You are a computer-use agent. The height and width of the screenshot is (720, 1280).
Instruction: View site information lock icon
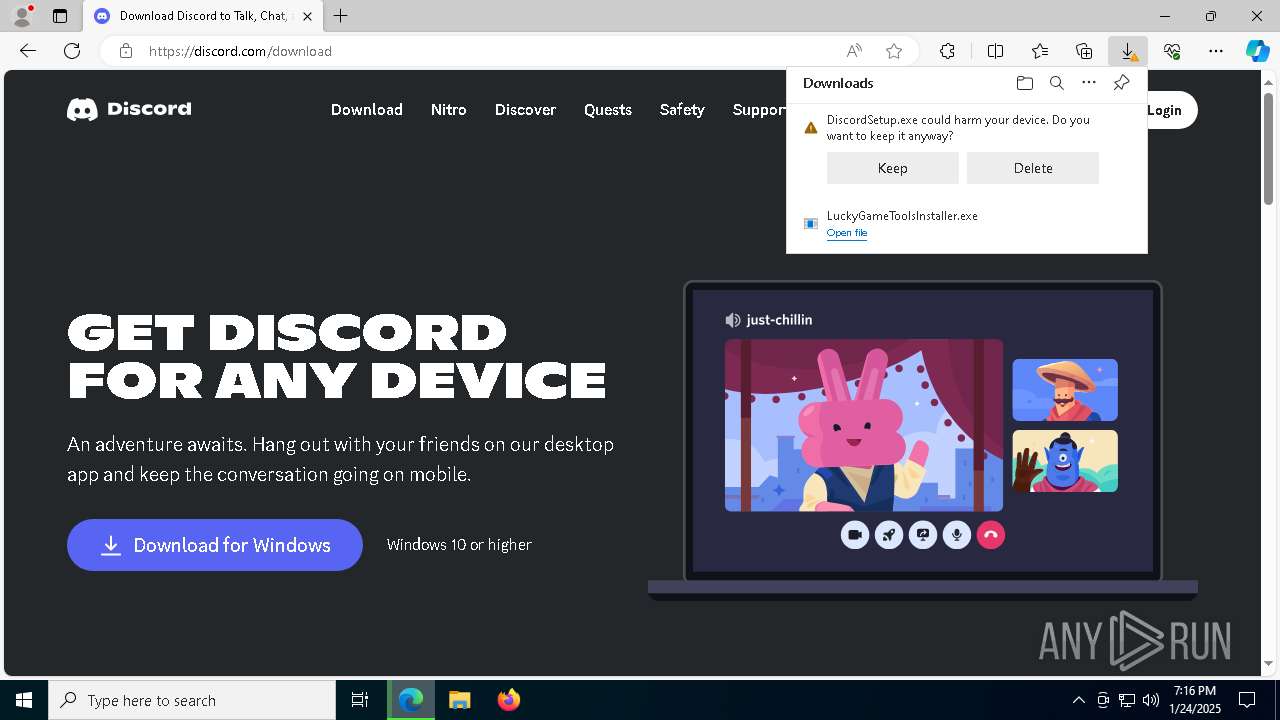coord(125,51)
